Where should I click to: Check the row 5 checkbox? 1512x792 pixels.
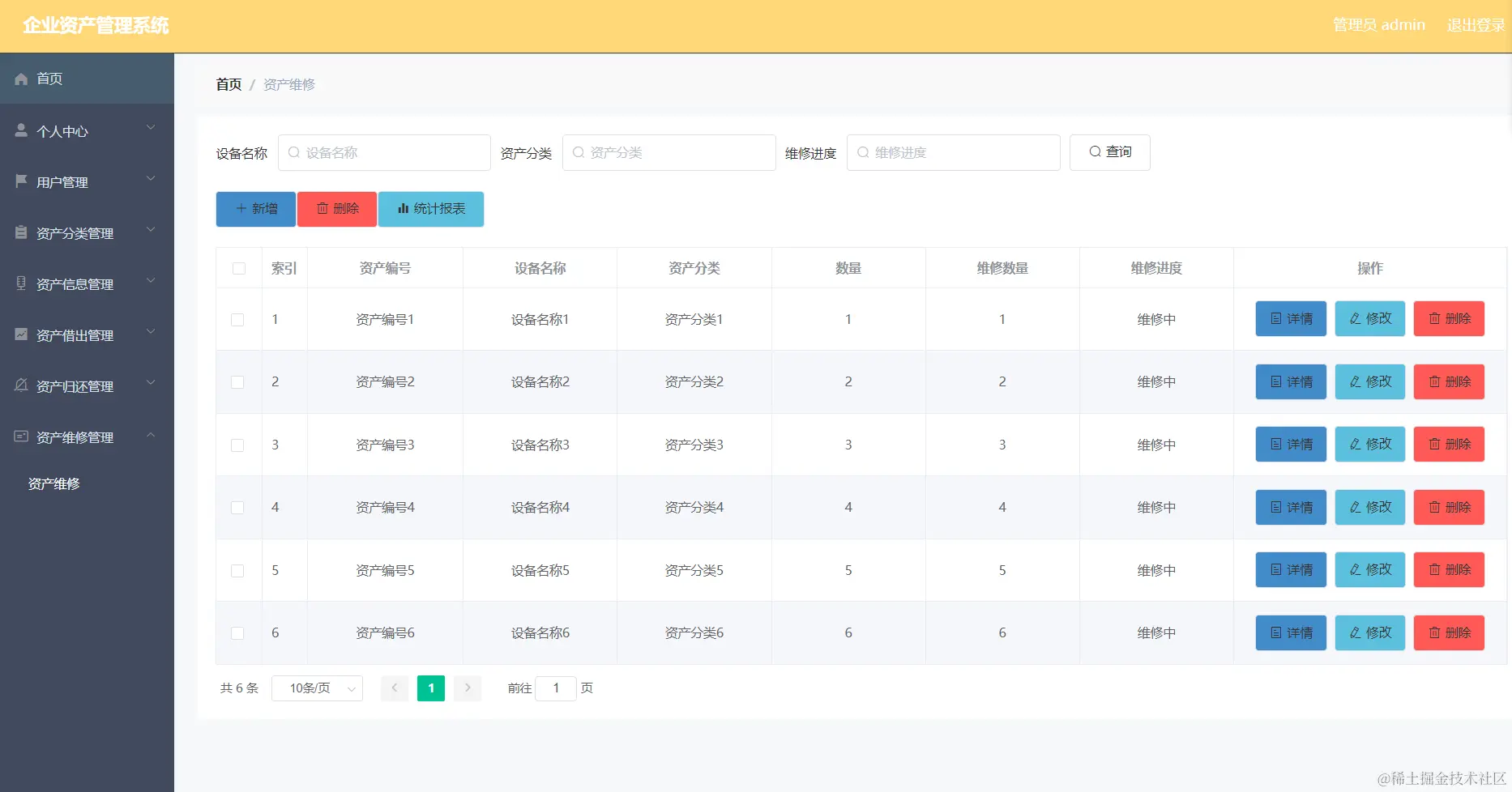coord(237,570)
